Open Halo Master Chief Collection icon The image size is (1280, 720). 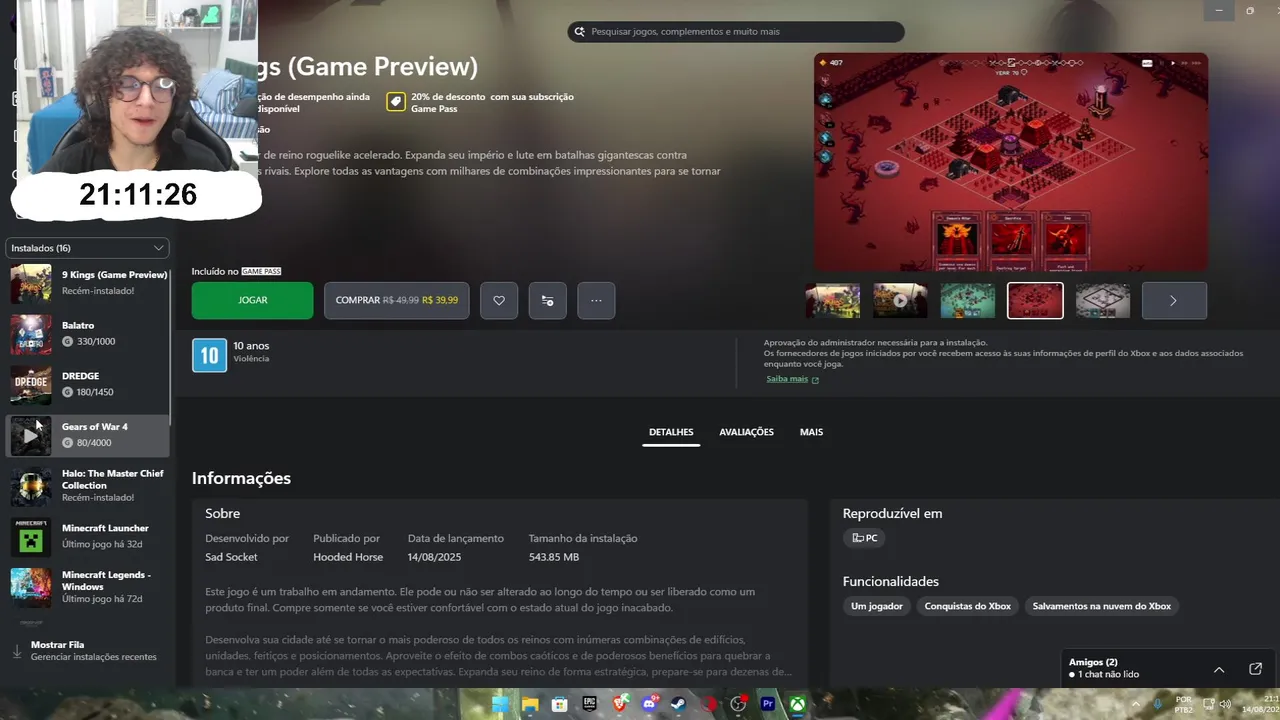[x=30, y=486]
